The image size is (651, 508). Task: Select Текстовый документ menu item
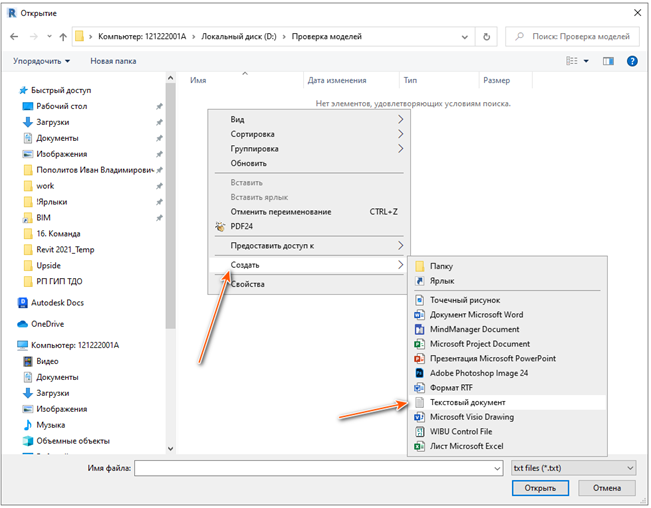468,401
